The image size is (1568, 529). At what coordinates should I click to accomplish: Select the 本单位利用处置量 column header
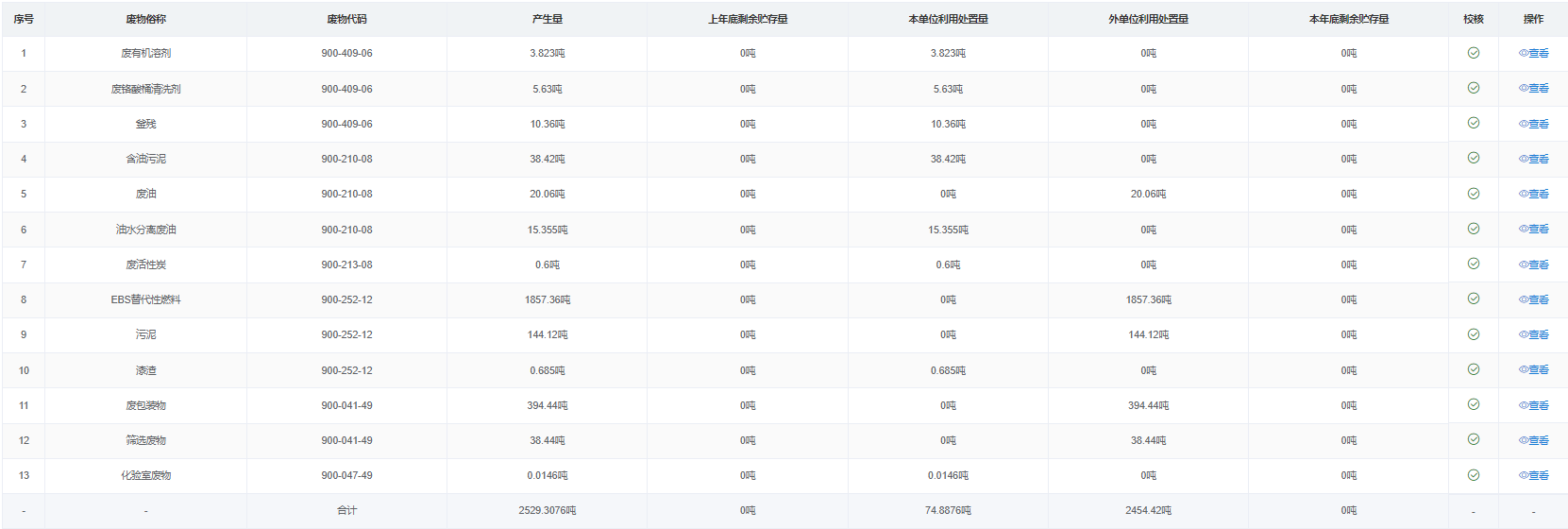click(948, 19)
